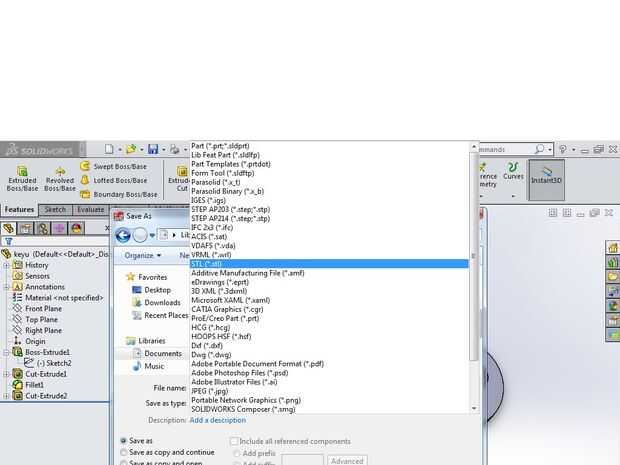
Task: Open the DisplayManager tab icon
Action: (76, 228)
